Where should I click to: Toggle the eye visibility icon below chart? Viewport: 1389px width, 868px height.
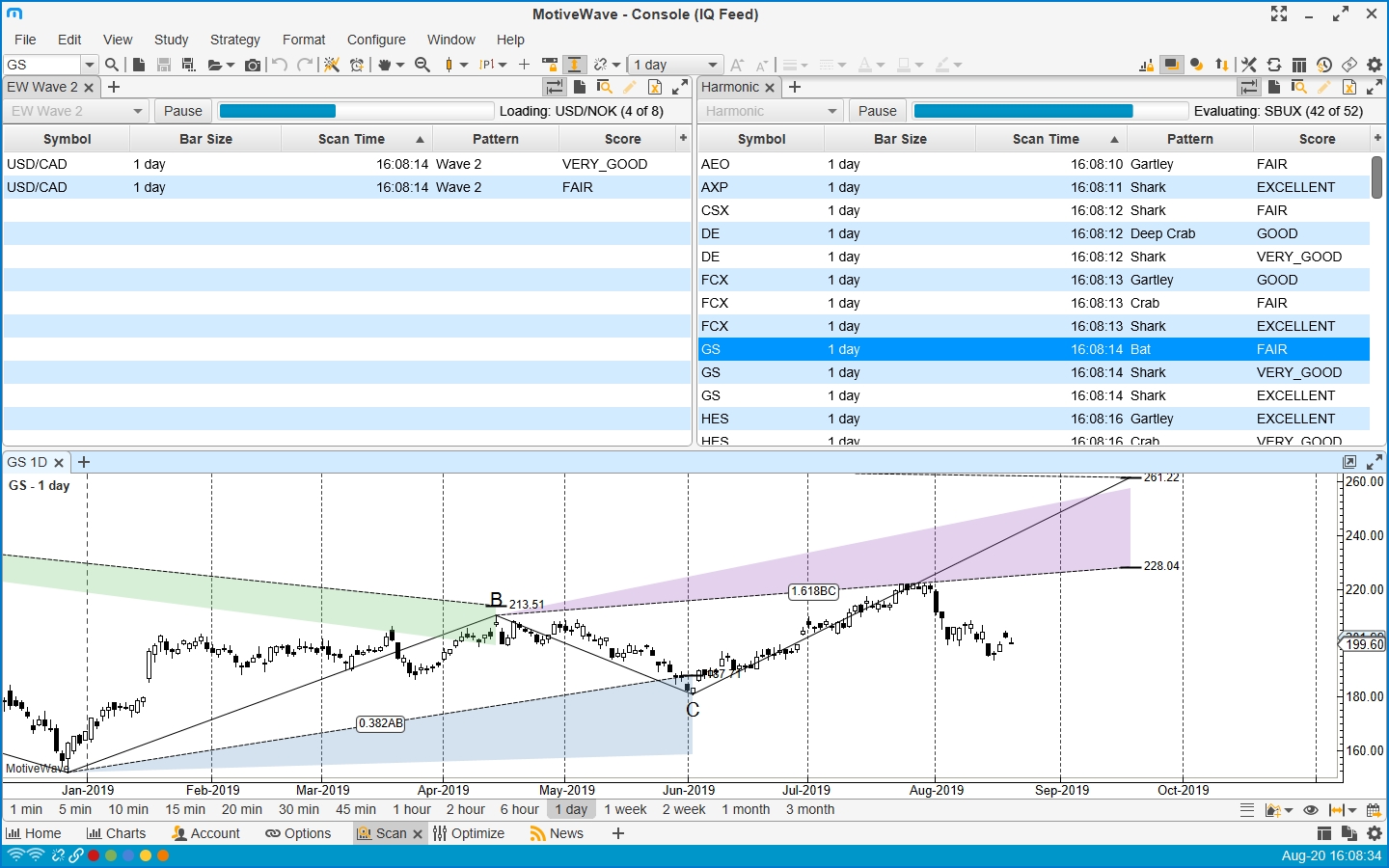click(1310, 810)
